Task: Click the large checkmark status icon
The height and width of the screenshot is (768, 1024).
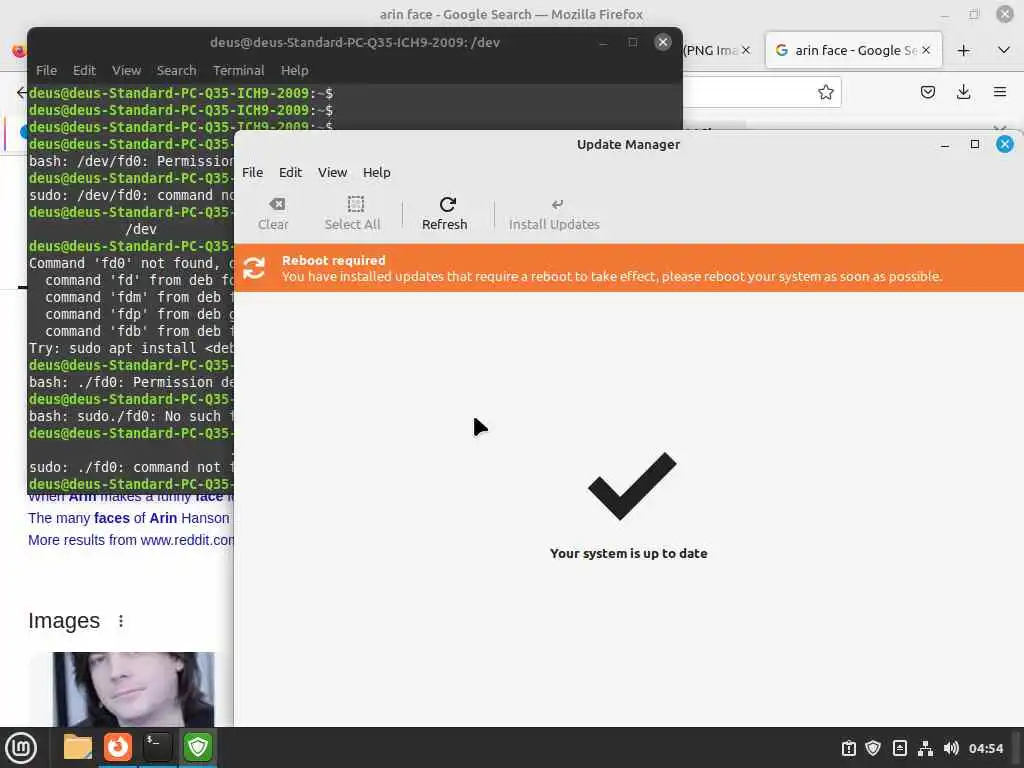Action: point(632,486)
